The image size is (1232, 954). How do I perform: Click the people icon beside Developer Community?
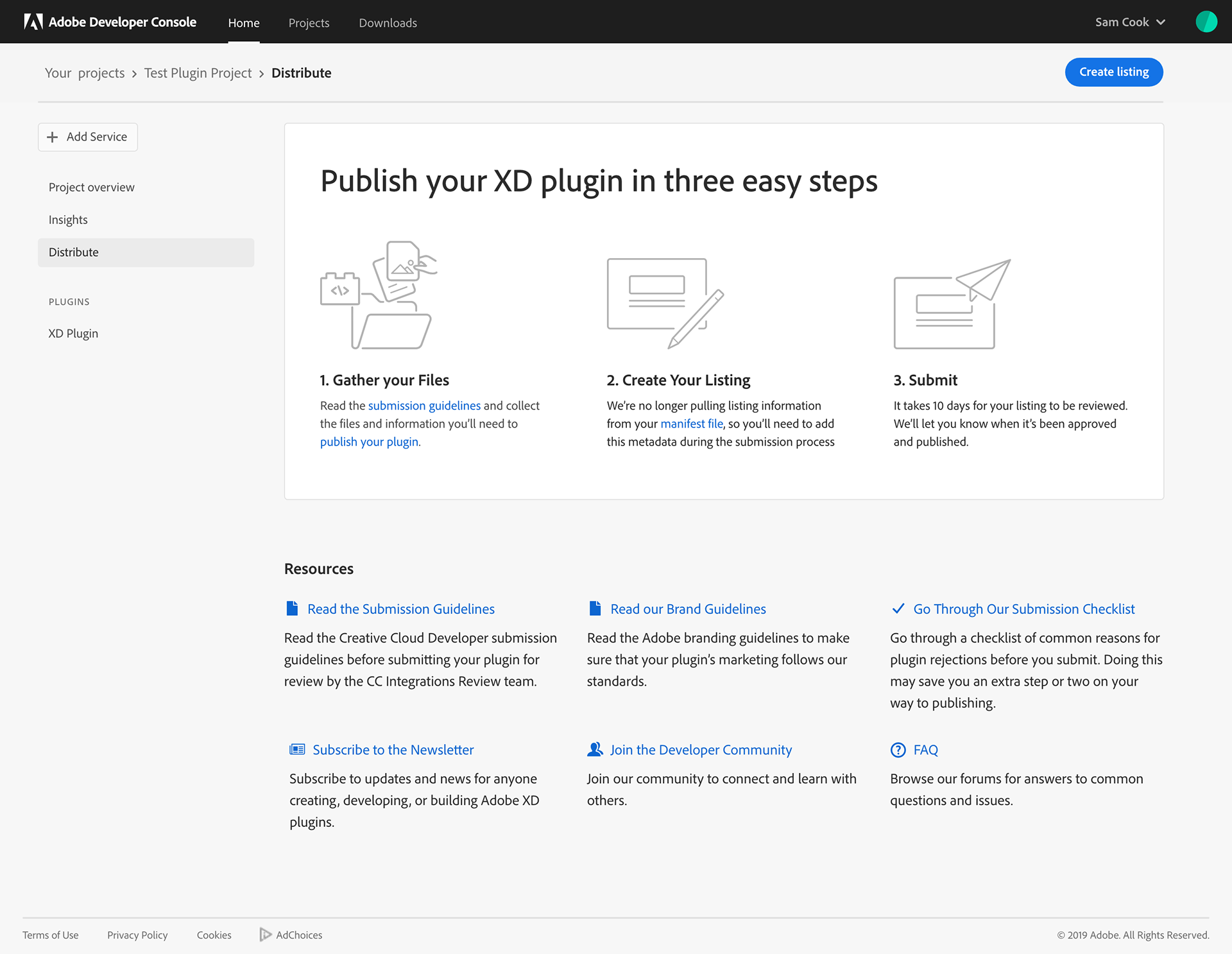click(x=595, y=749)
